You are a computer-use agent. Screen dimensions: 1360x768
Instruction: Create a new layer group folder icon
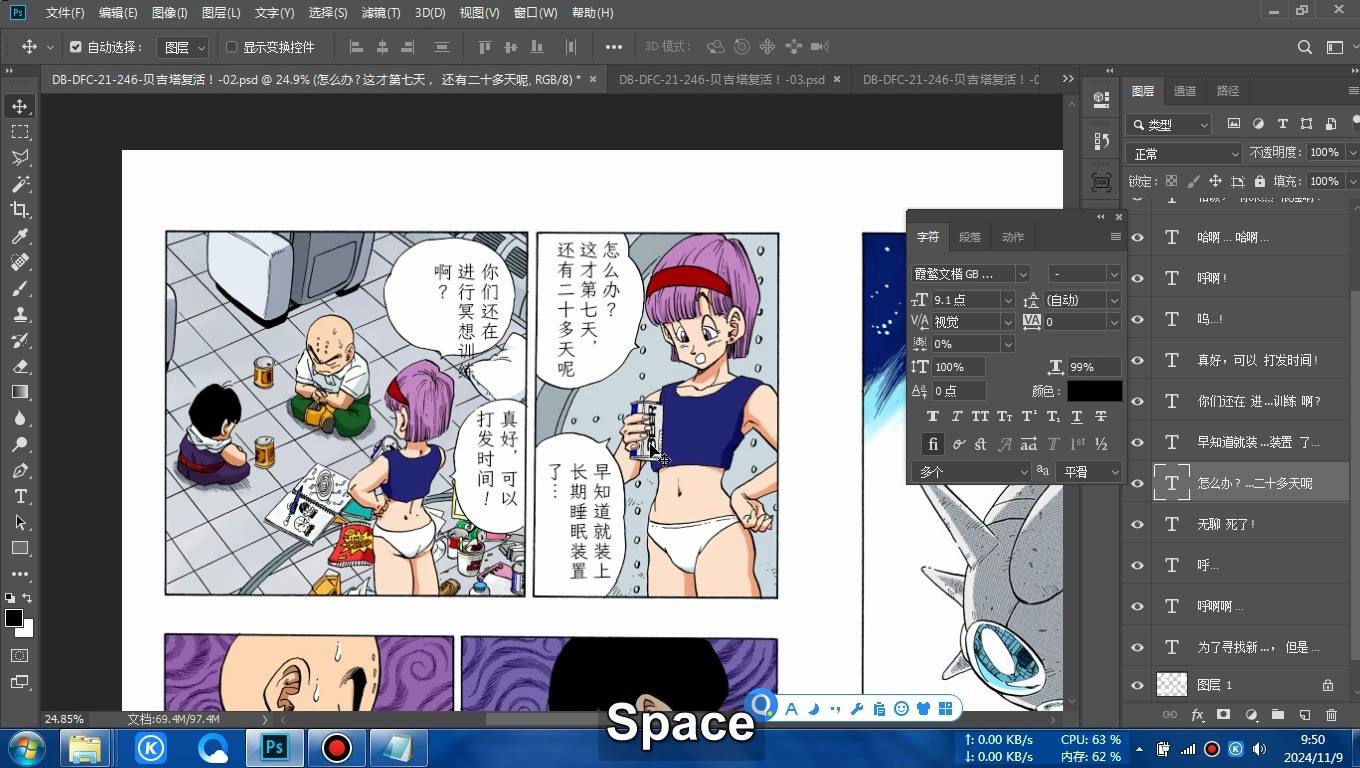click(1277, 715)
